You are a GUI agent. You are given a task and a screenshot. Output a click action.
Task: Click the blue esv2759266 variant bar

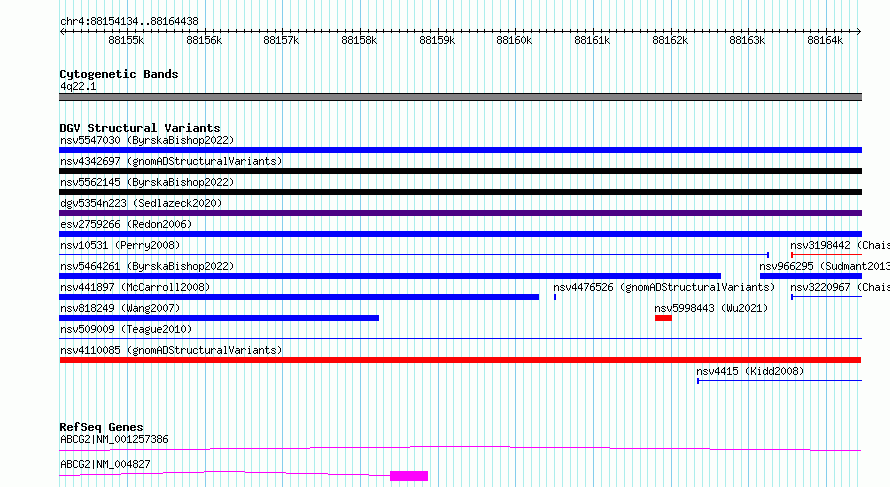click(460, 234)
